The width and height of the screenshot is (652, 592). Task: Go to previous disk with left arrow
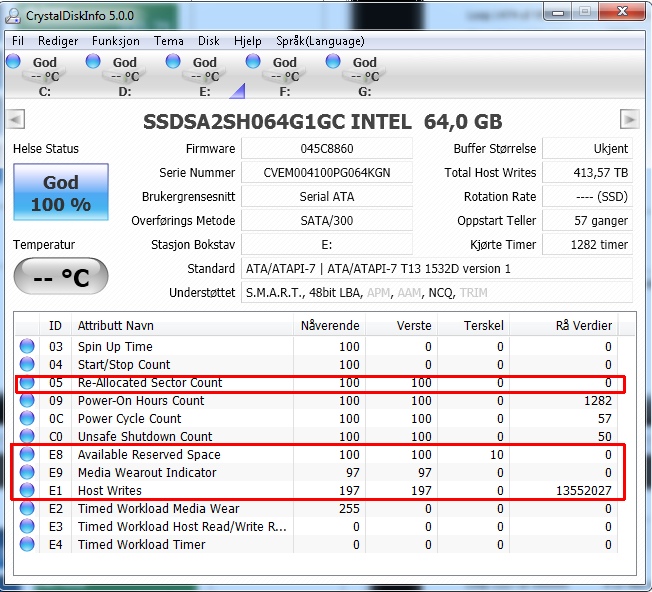16,120
